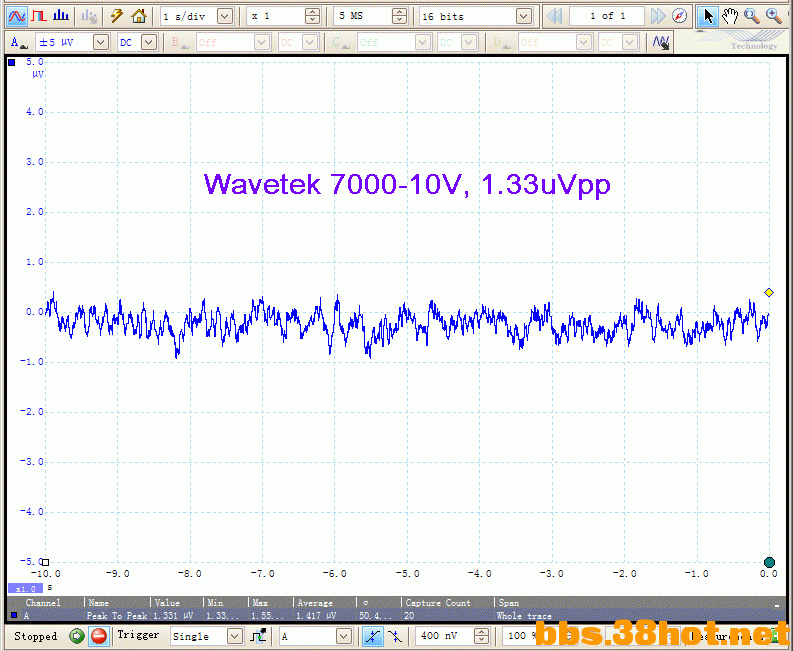Image resolution: width=793 pixels, height=651 pixels.
Task: Select falling edge trigger
Action: point(394,636)
